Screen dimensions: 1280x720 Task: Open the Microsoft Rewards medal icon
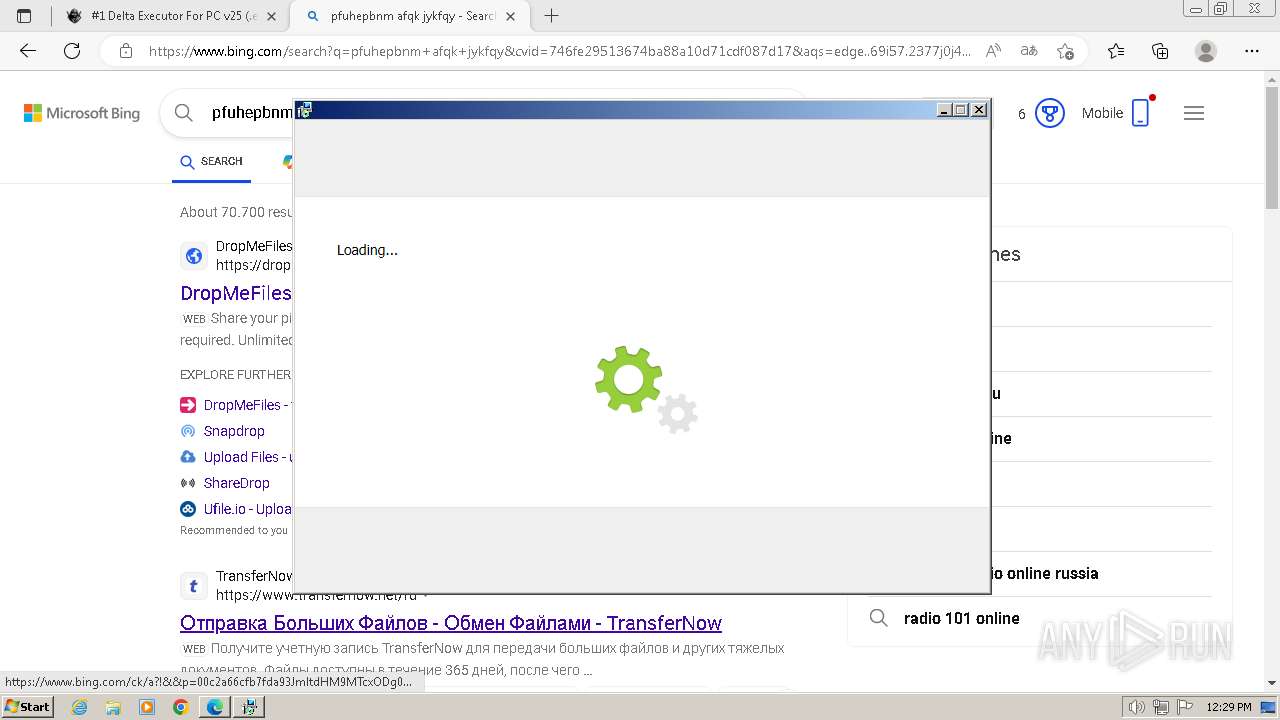[x=1049, y=113]
